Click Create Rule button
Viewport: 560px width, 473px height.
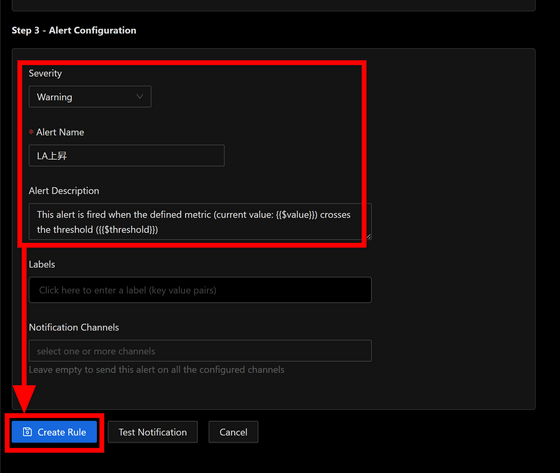(x=54, y=432)
